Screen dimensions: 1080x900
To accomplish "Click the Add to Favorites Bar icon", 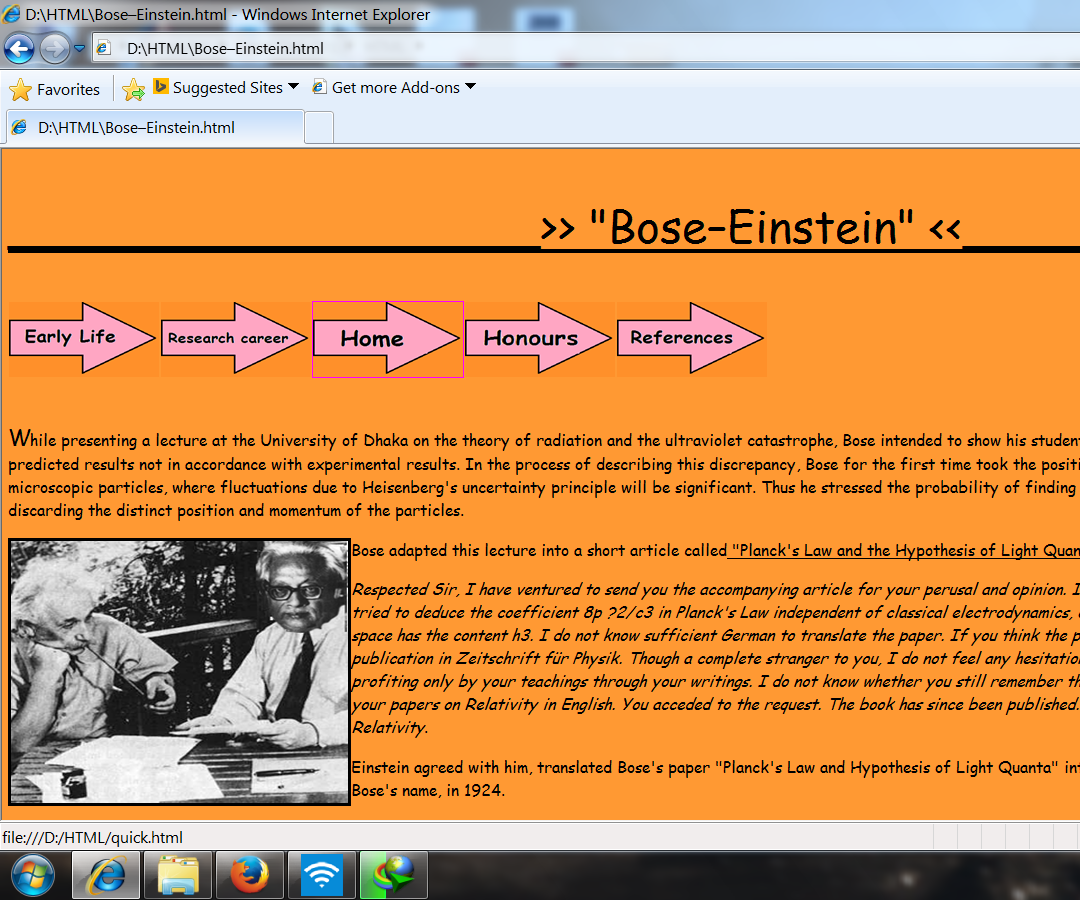I will [x=133, y=89].
